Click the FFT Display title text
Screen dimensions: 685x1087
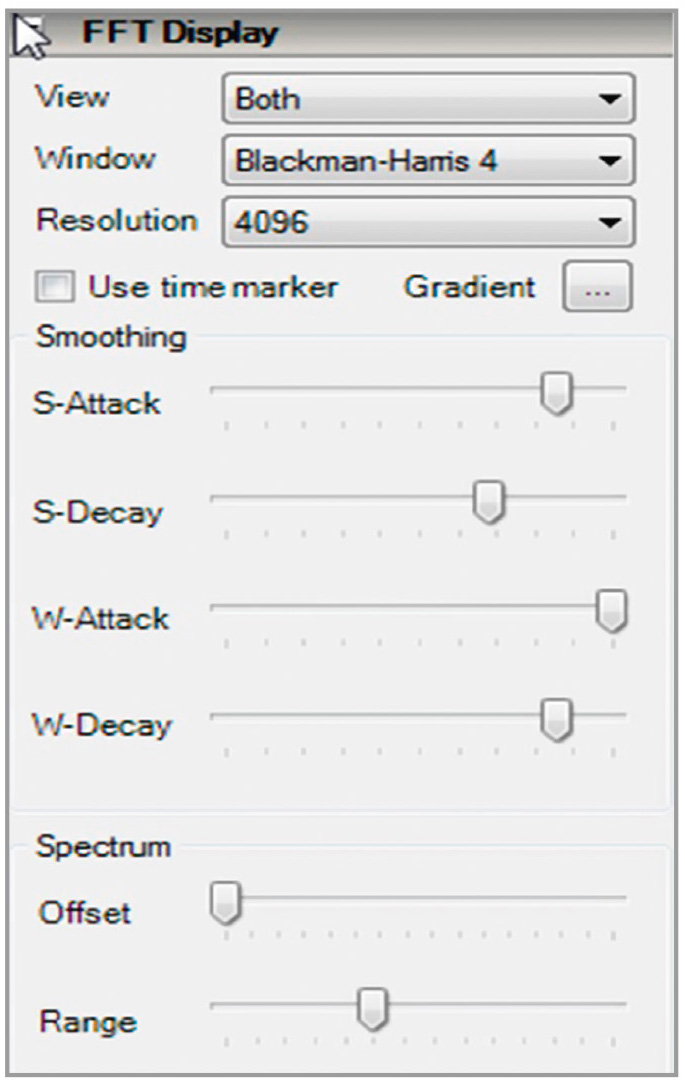click(x=180, y=33)
